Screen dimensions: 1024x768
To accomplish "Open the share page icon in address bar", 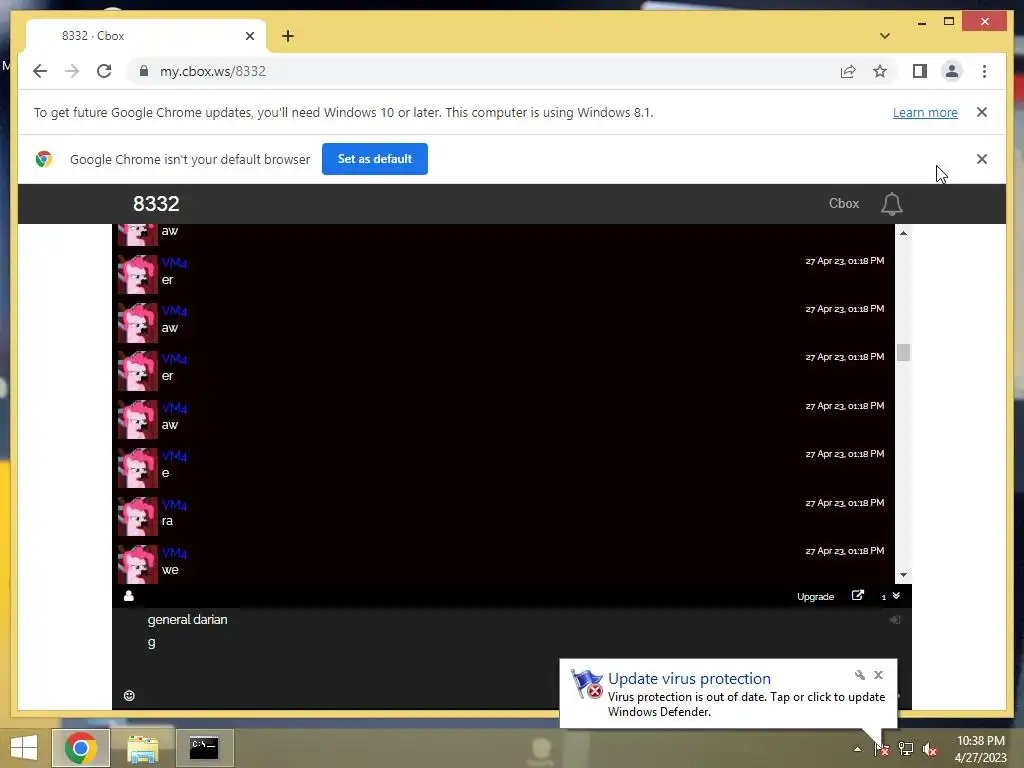I will [848, 71].
